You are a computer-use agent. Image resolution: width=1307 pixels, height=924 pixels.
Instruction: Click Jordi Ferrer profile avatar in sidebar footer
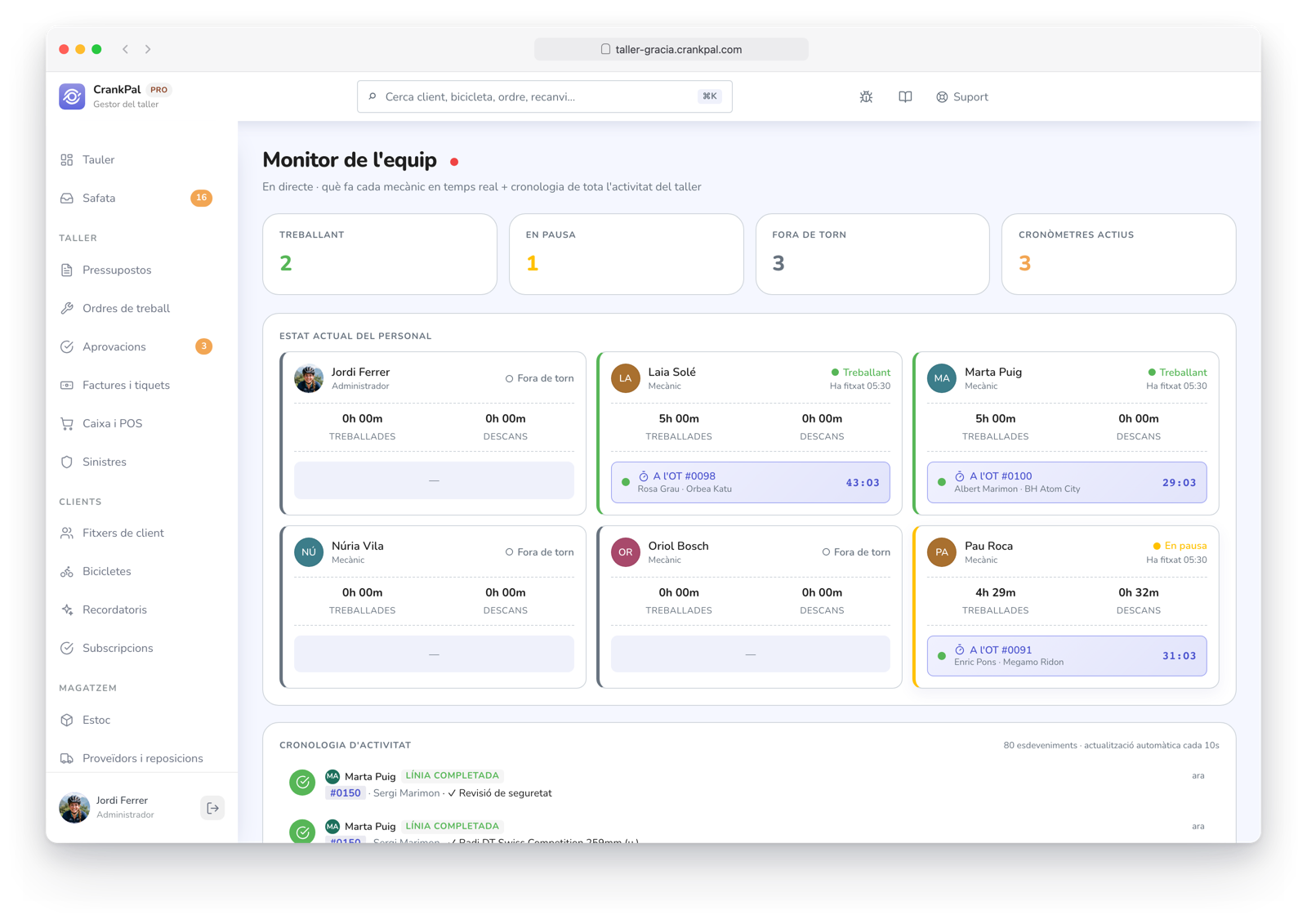[x=74, y=808]
